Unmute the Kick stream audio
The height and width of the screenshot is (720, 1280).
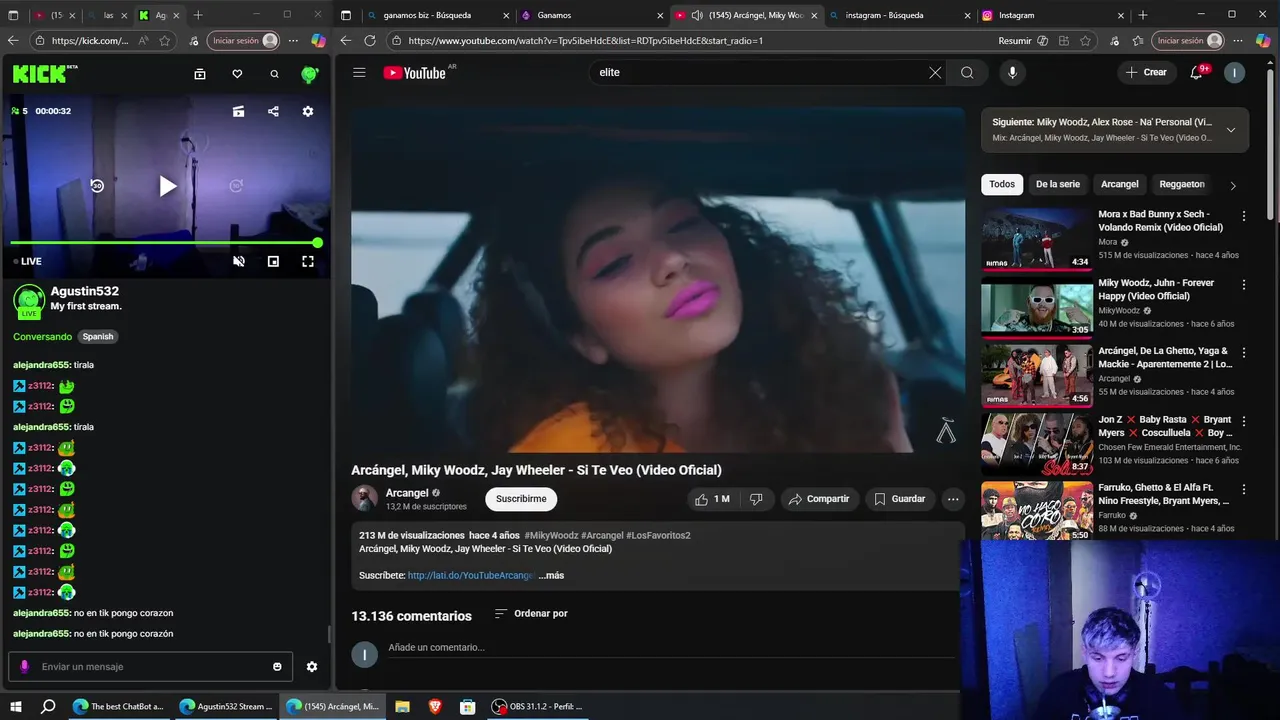[238, 261]
